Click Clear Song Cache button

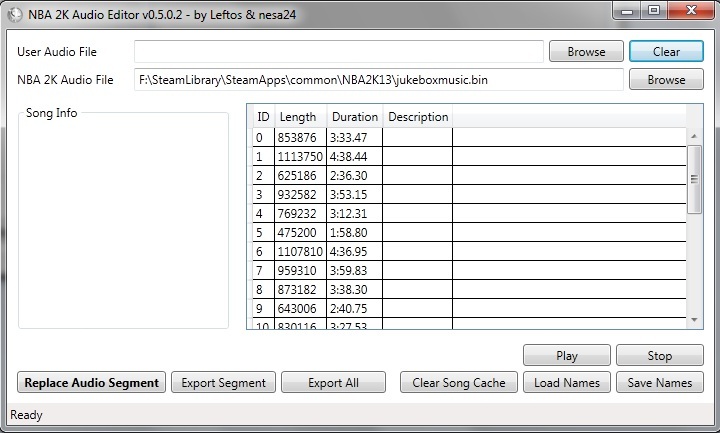point(459,382)
